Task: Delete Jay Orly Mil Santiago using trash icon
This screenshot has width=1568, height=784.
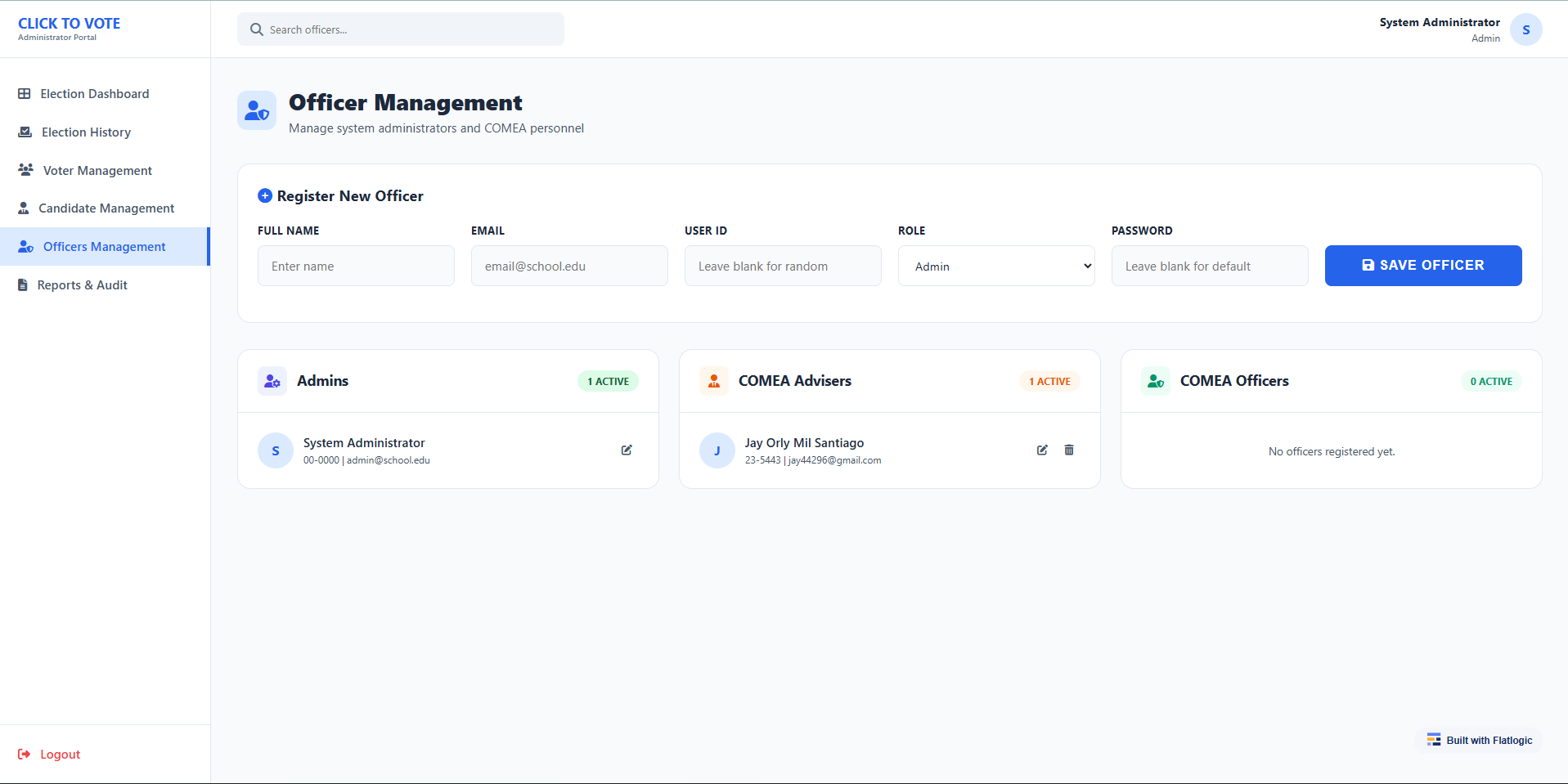Action: coord(1069,450)
